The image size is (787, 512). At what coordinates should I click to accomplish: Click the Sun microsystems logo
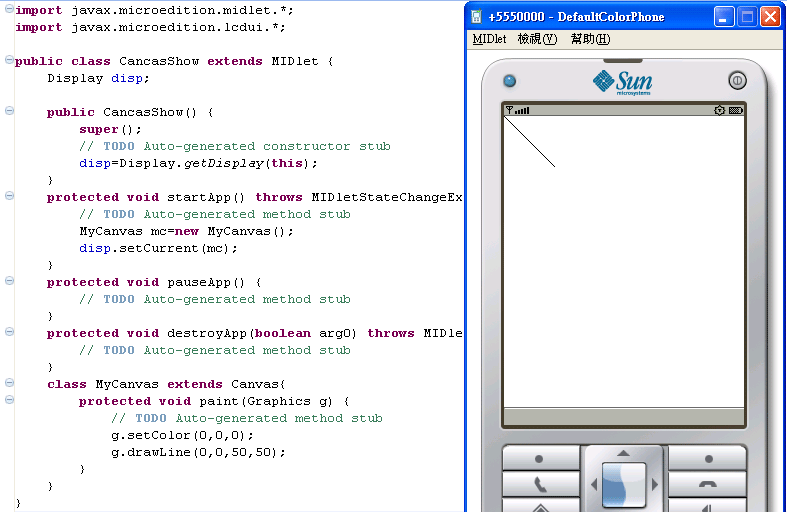[x=622, y=83]
